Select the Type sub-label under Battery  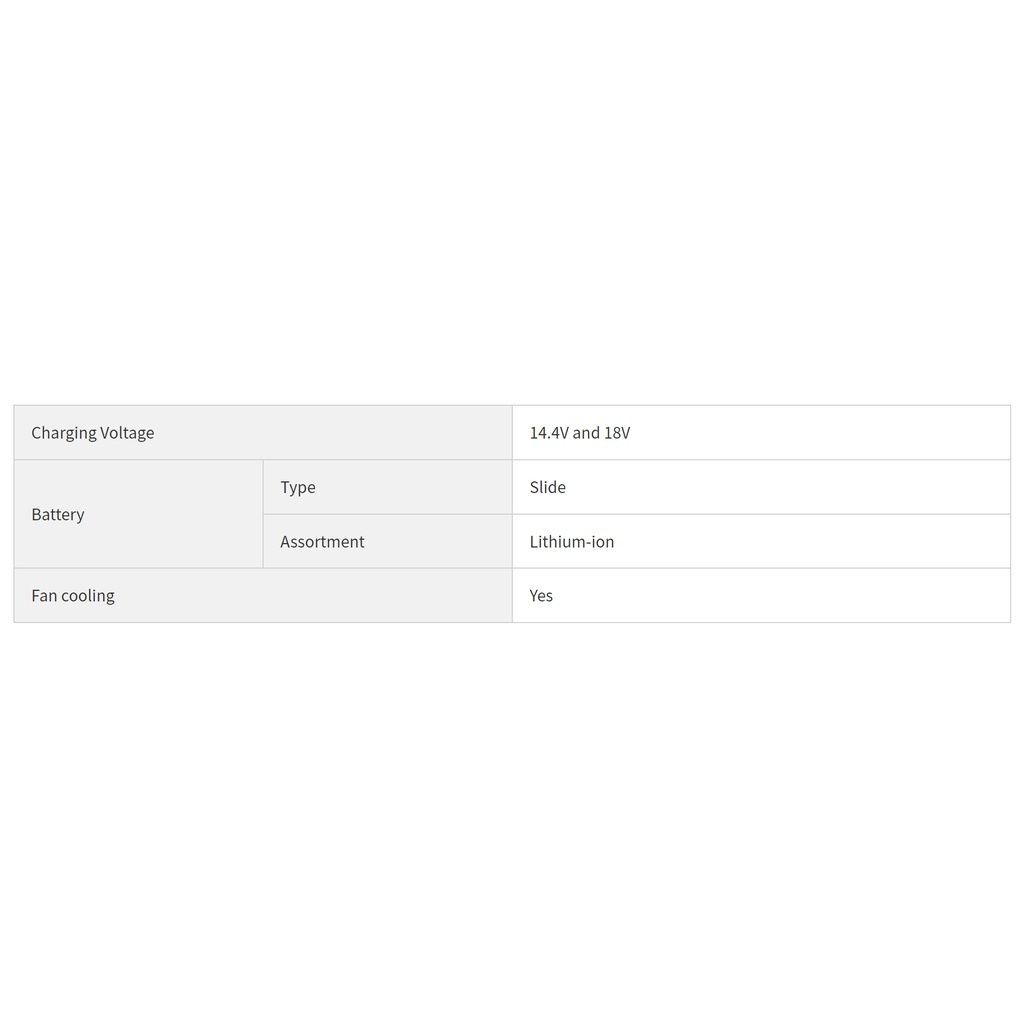(298, 487)
